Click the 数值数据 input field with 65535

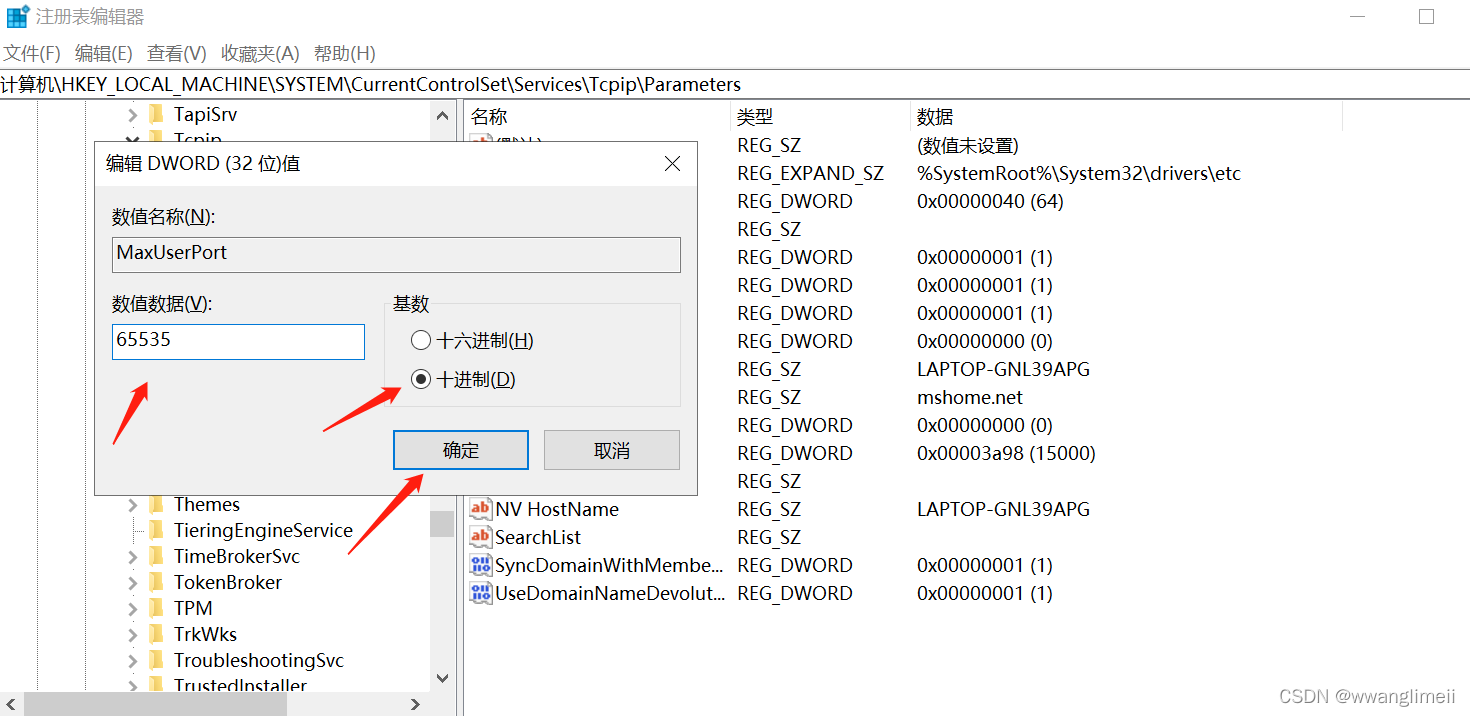coord(238,341)
